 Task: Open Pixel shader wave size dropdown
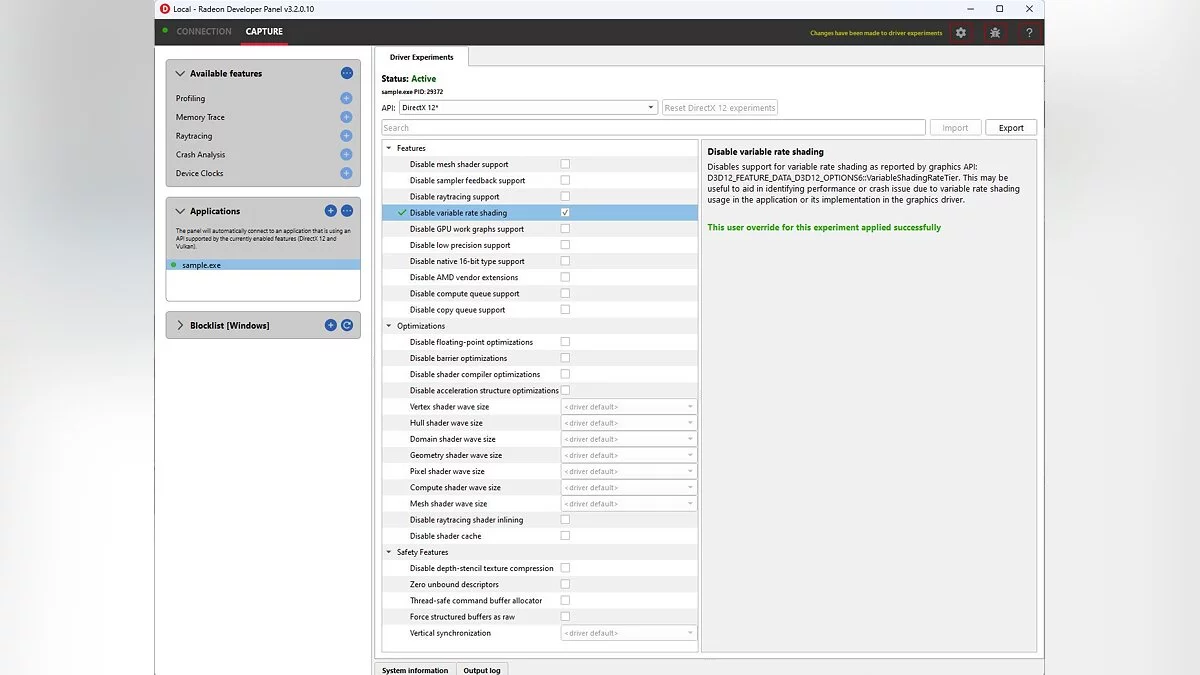(x=628, y=471)
